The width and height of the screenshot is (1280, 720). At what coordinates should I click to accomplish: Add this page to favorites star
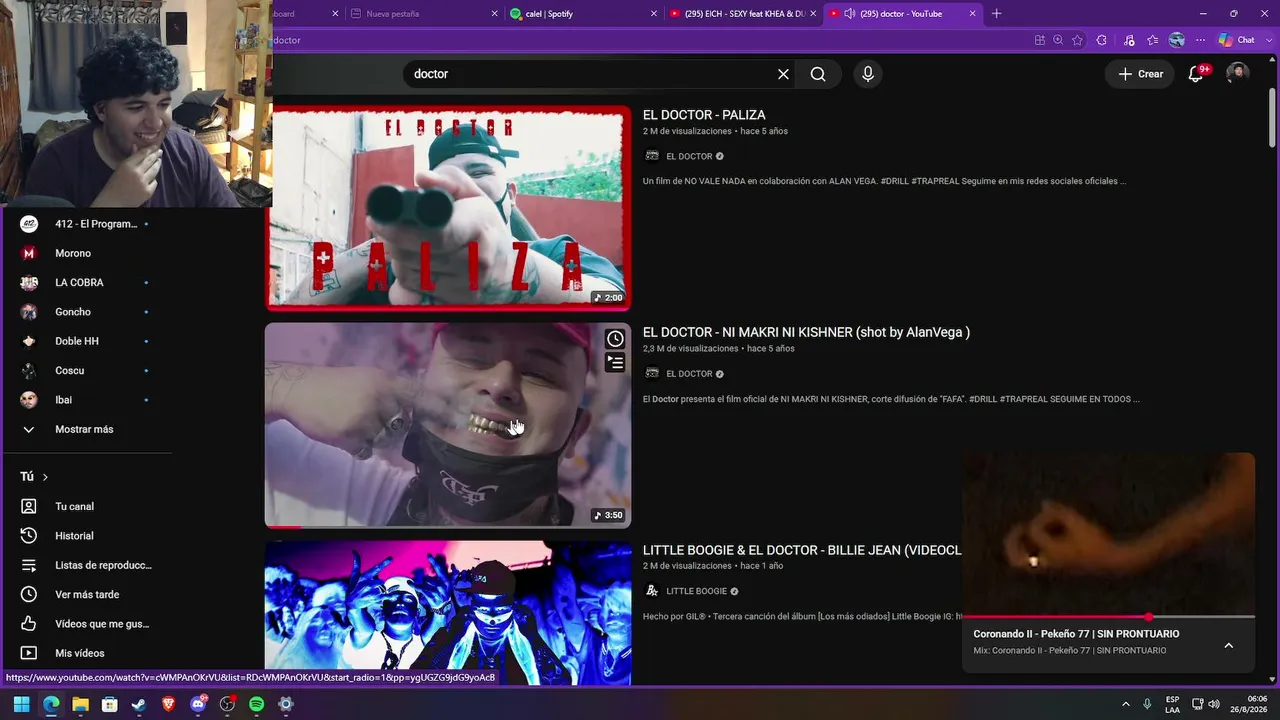coord(1077,40)
